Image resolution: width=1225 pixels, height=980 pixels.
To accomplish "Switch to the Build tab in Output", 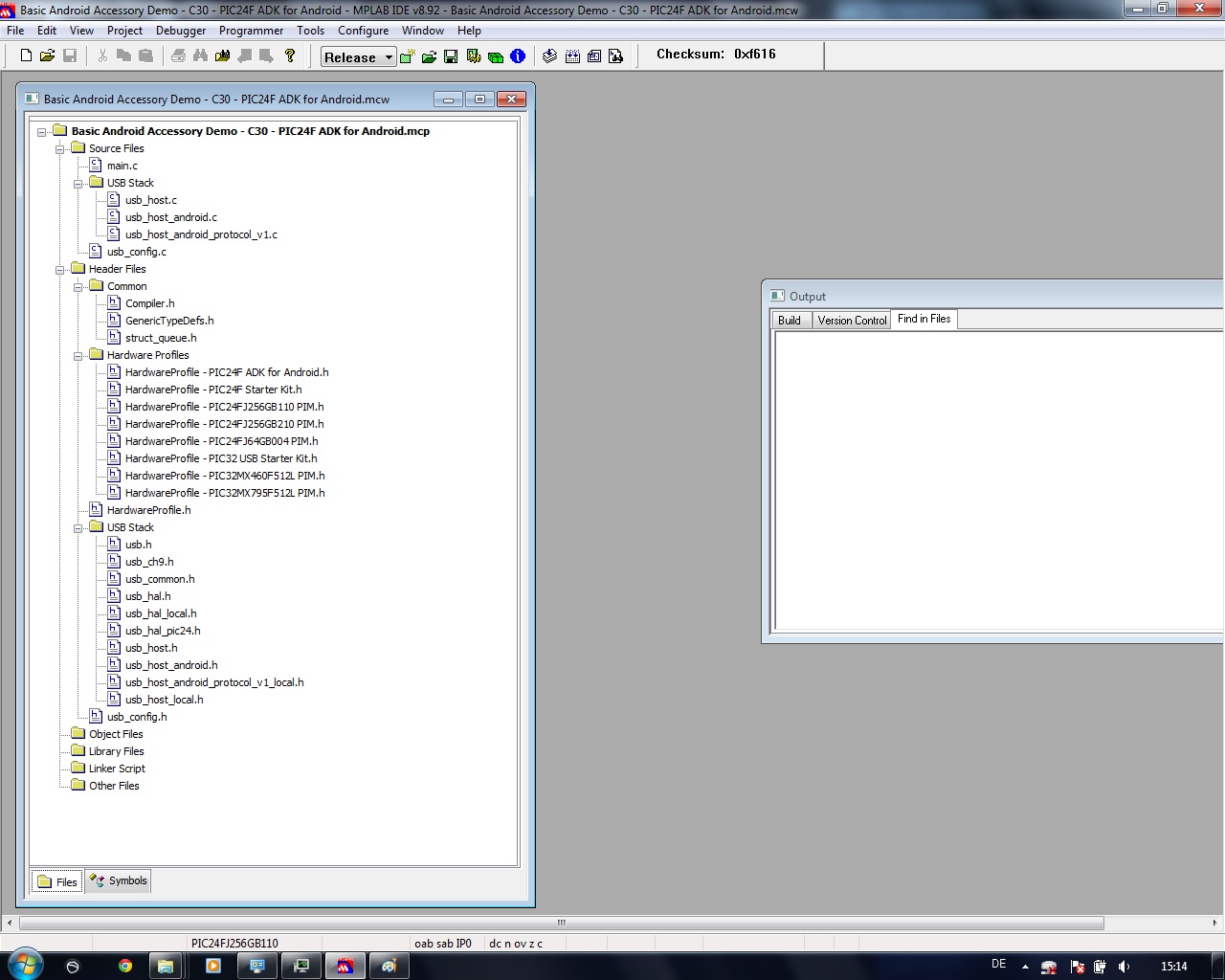I will click(790, 321).
